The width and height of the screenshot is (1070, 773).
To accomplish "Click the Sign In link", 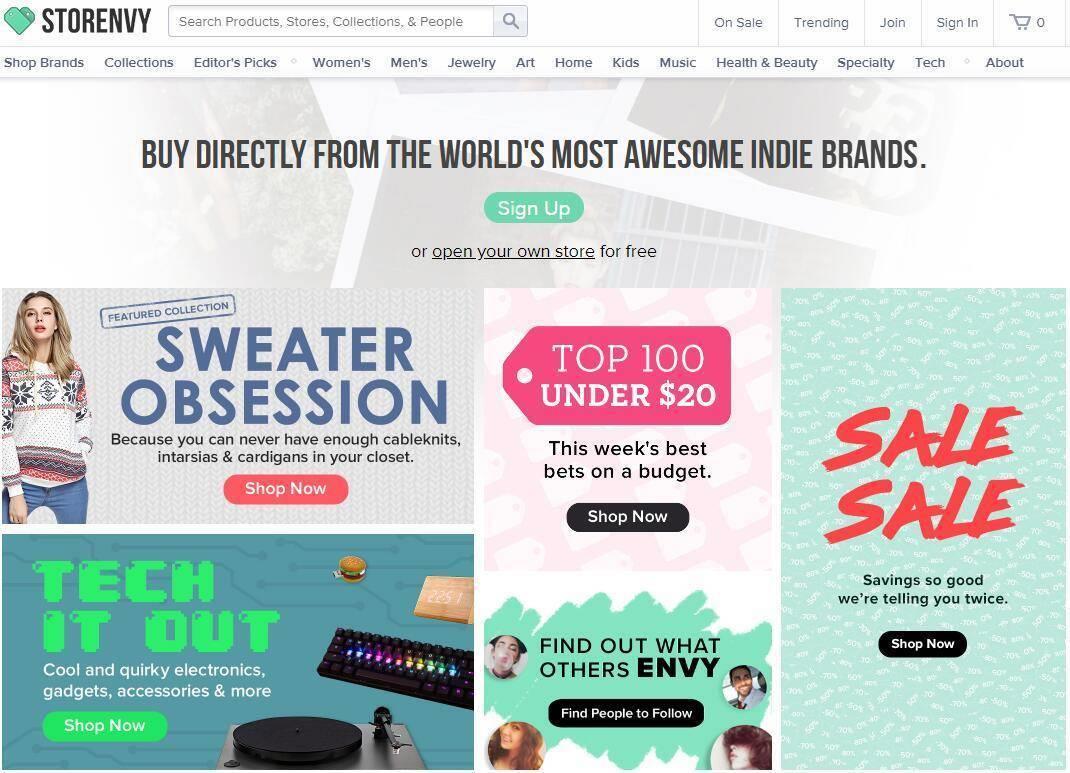I will [957, 22].
